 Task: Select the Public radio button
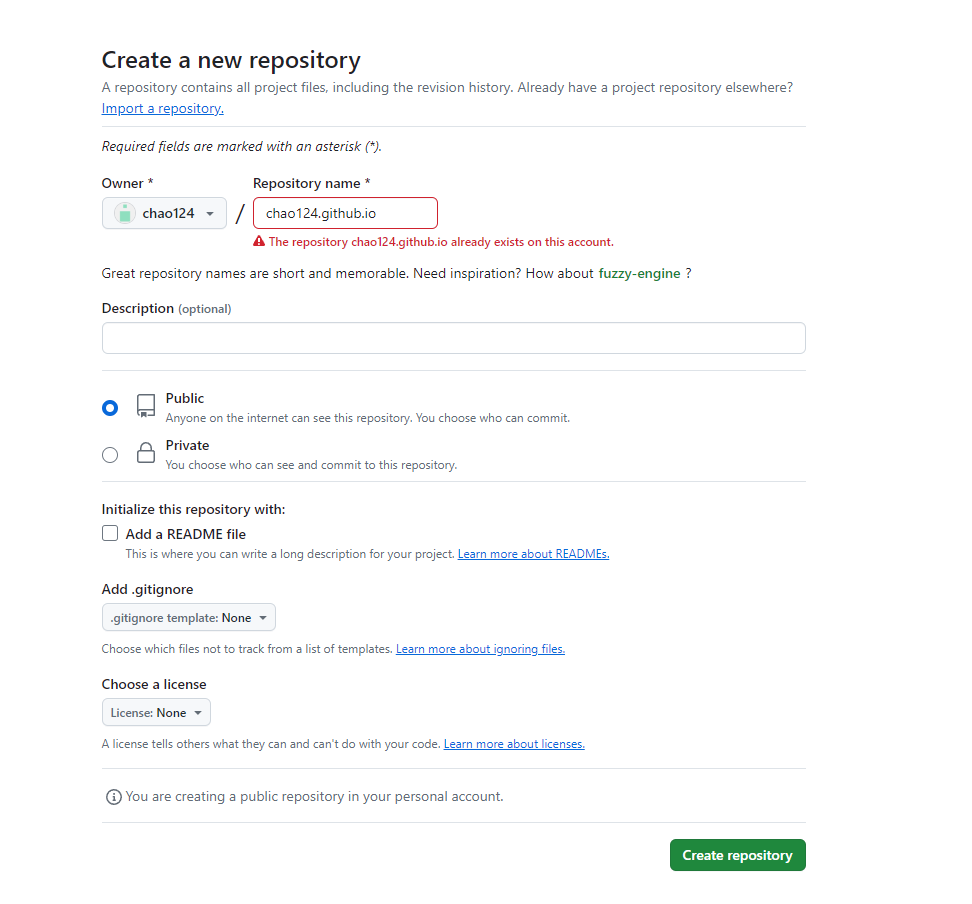tap(110, 408)
